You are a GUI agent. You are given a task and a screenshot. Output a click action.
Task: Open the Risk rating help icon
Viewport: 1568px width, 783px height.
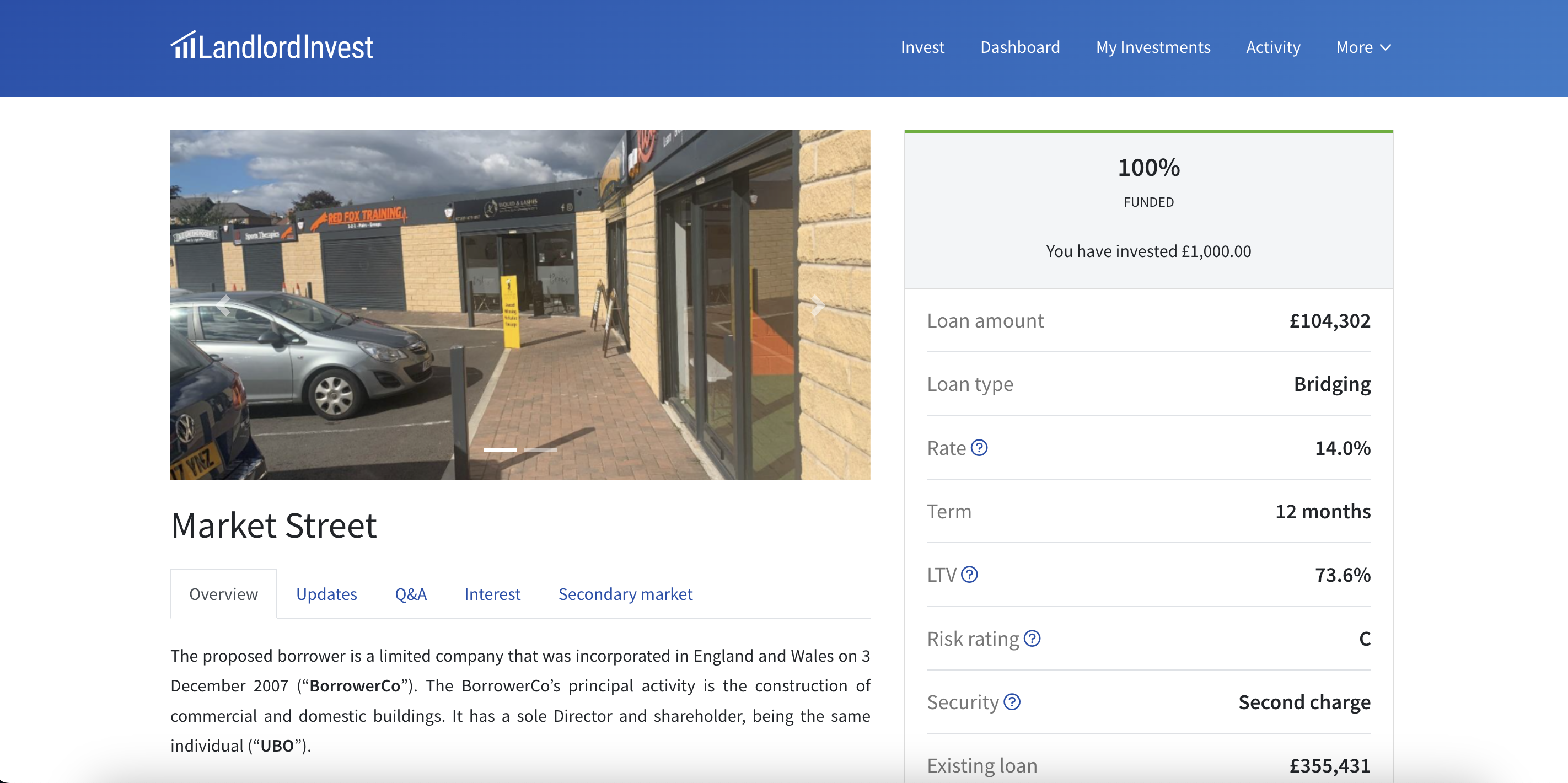1032,638
